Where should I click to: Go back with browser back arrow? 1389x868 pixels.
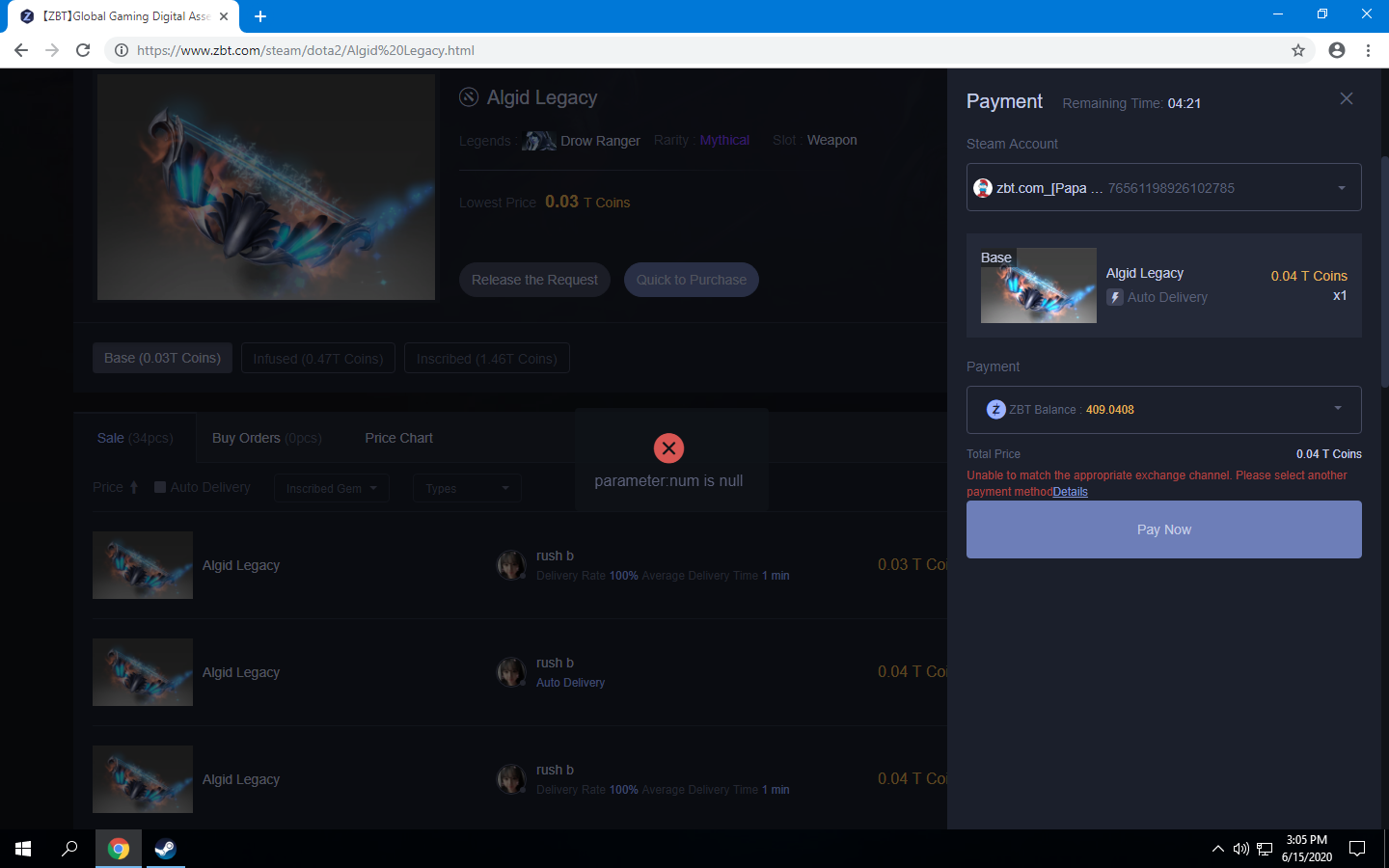pyautogui.click(x=21, y=50)
